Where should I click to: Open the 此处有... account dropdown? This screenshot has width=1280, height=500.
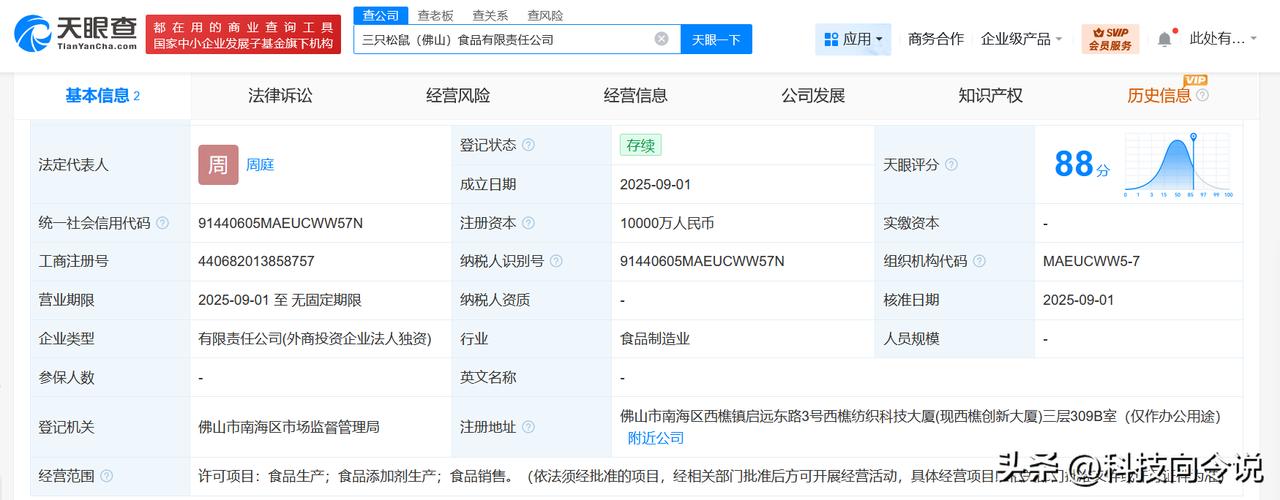pos(1224,39)
